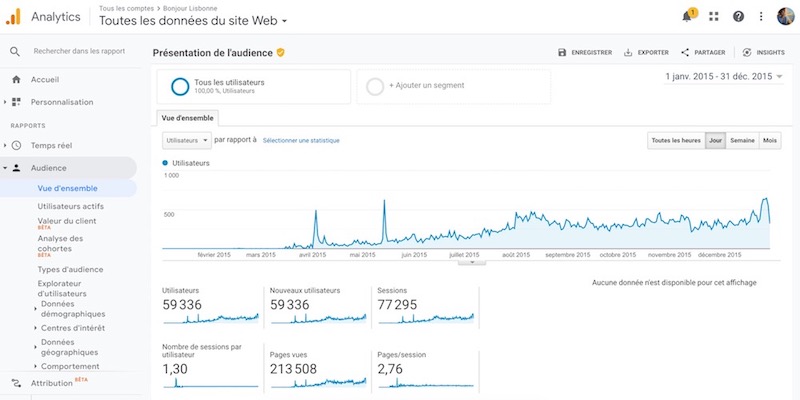The height and width of the screenshot is (400, 800).
Task: Open the Insights panel icon
Action: tap(747, 53)
